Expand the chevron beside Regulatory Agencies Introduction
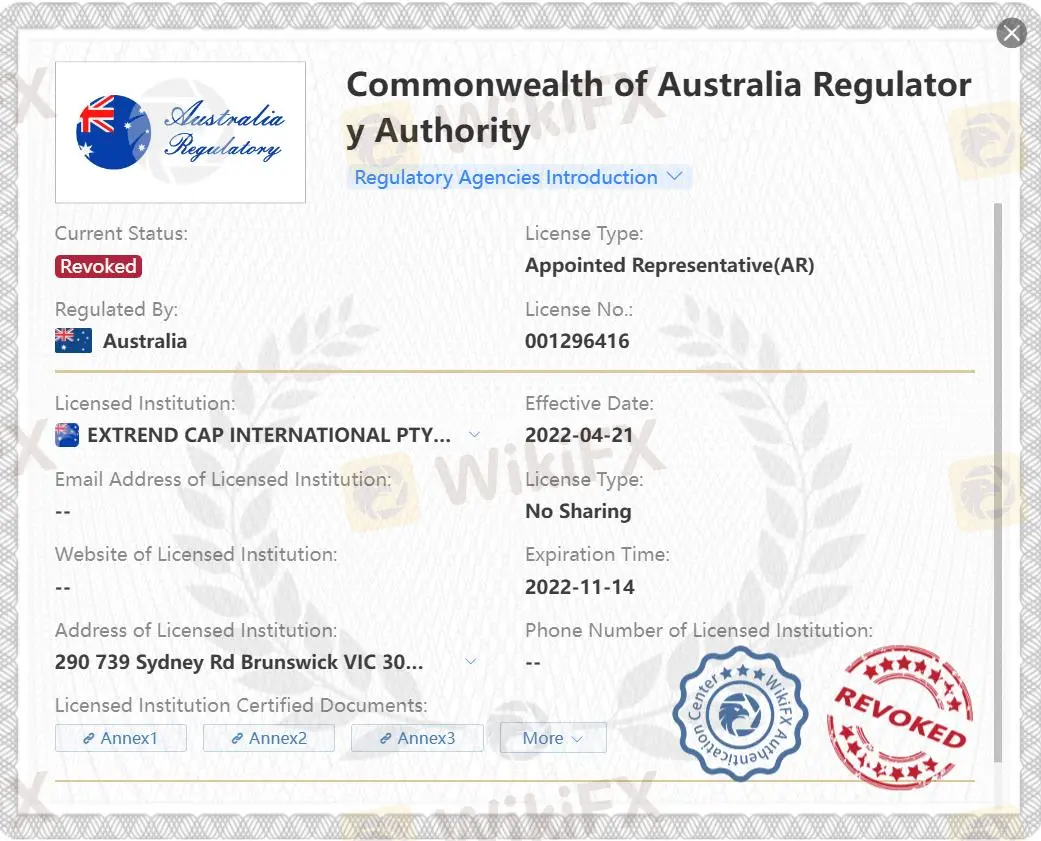Viewport: 1041px width, 841px height. (674, 177)
